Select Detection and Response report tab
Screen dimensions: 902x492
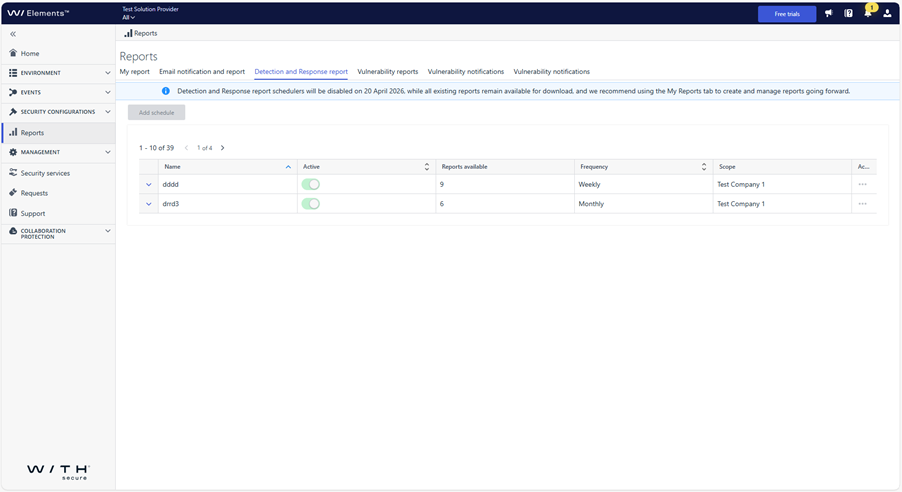pyautogui.click(x=301, y=72)
